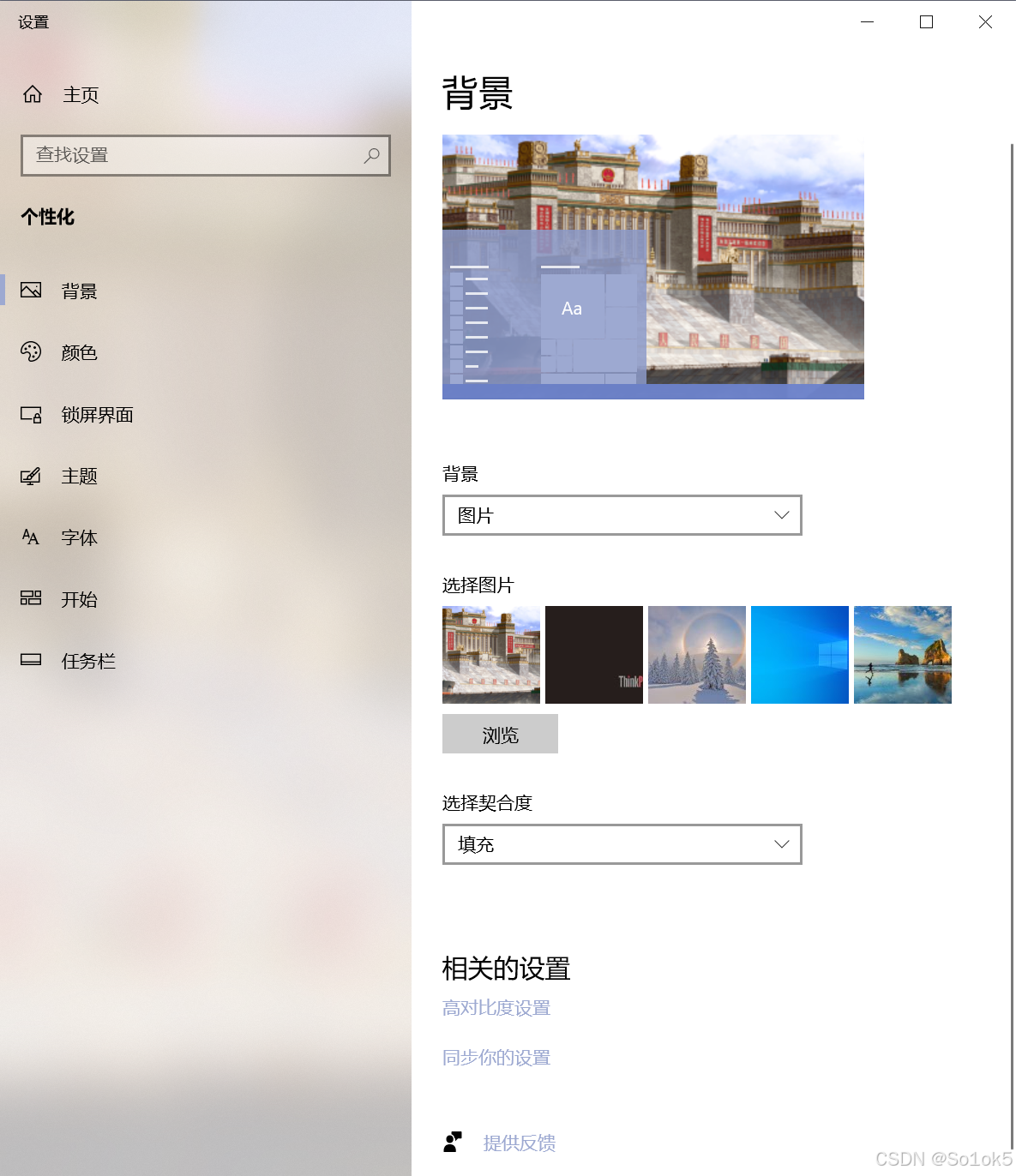1016x1176 pixels.
Task: Open the 主题 settings page
Action: coord(206,476)
